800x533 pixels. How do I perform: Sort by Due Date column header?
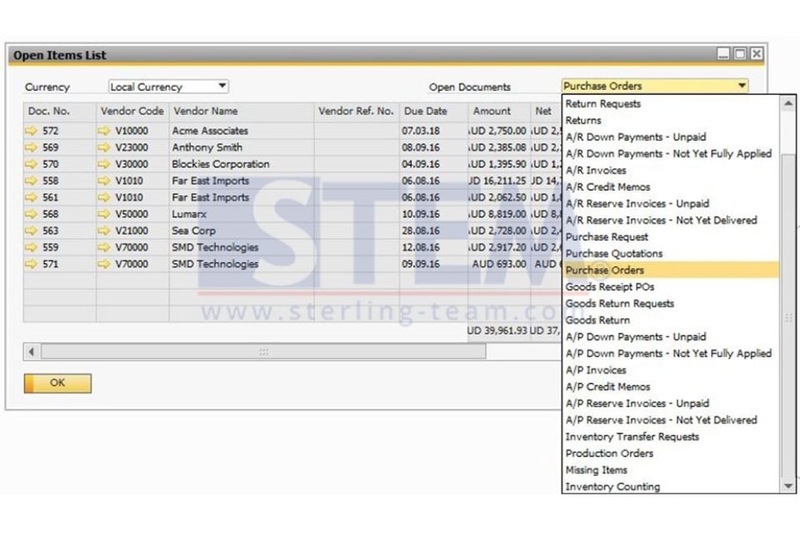(x=425, y=111)
